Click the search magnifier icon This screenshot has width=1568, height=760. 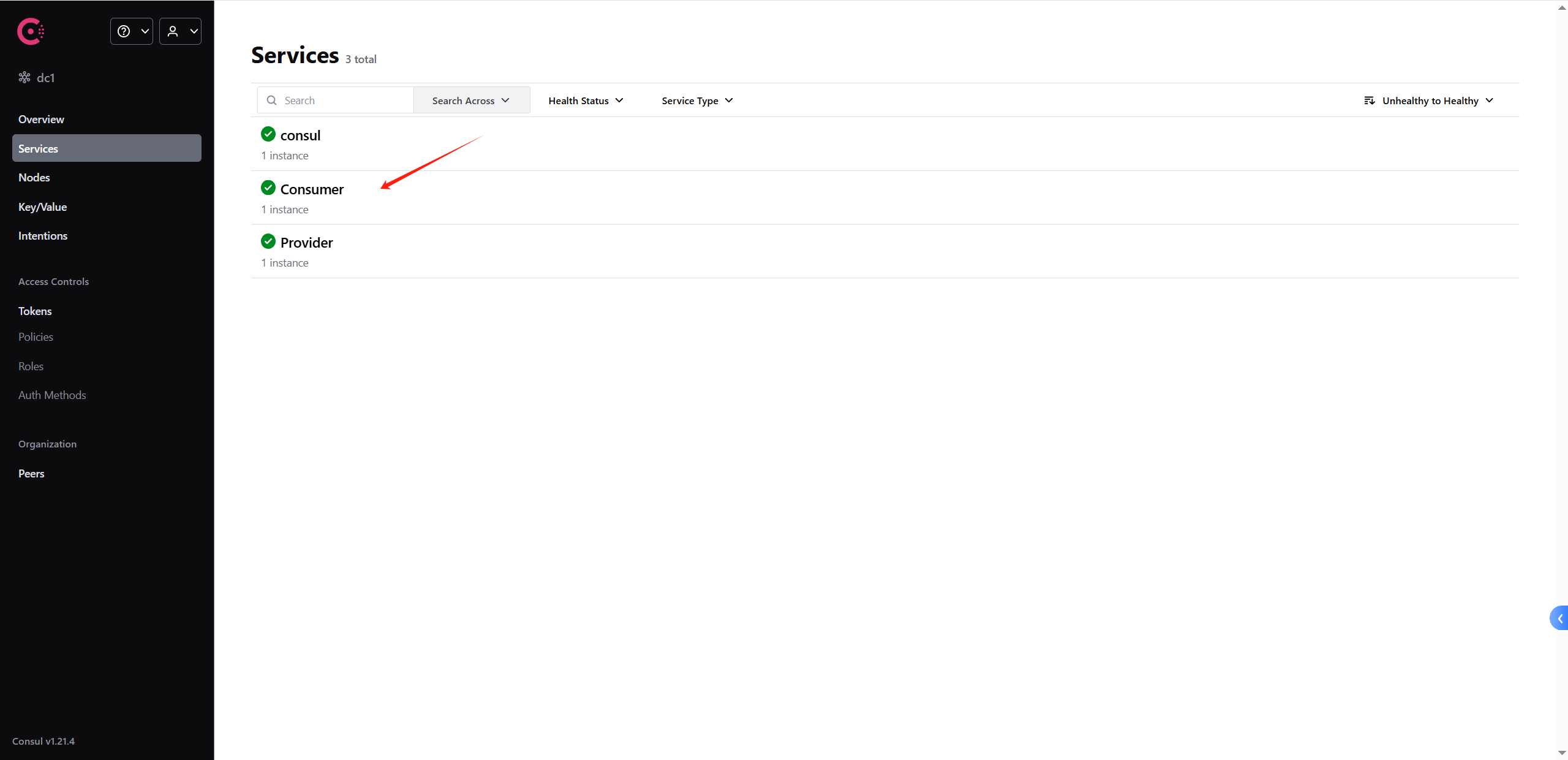pos(271,101)
